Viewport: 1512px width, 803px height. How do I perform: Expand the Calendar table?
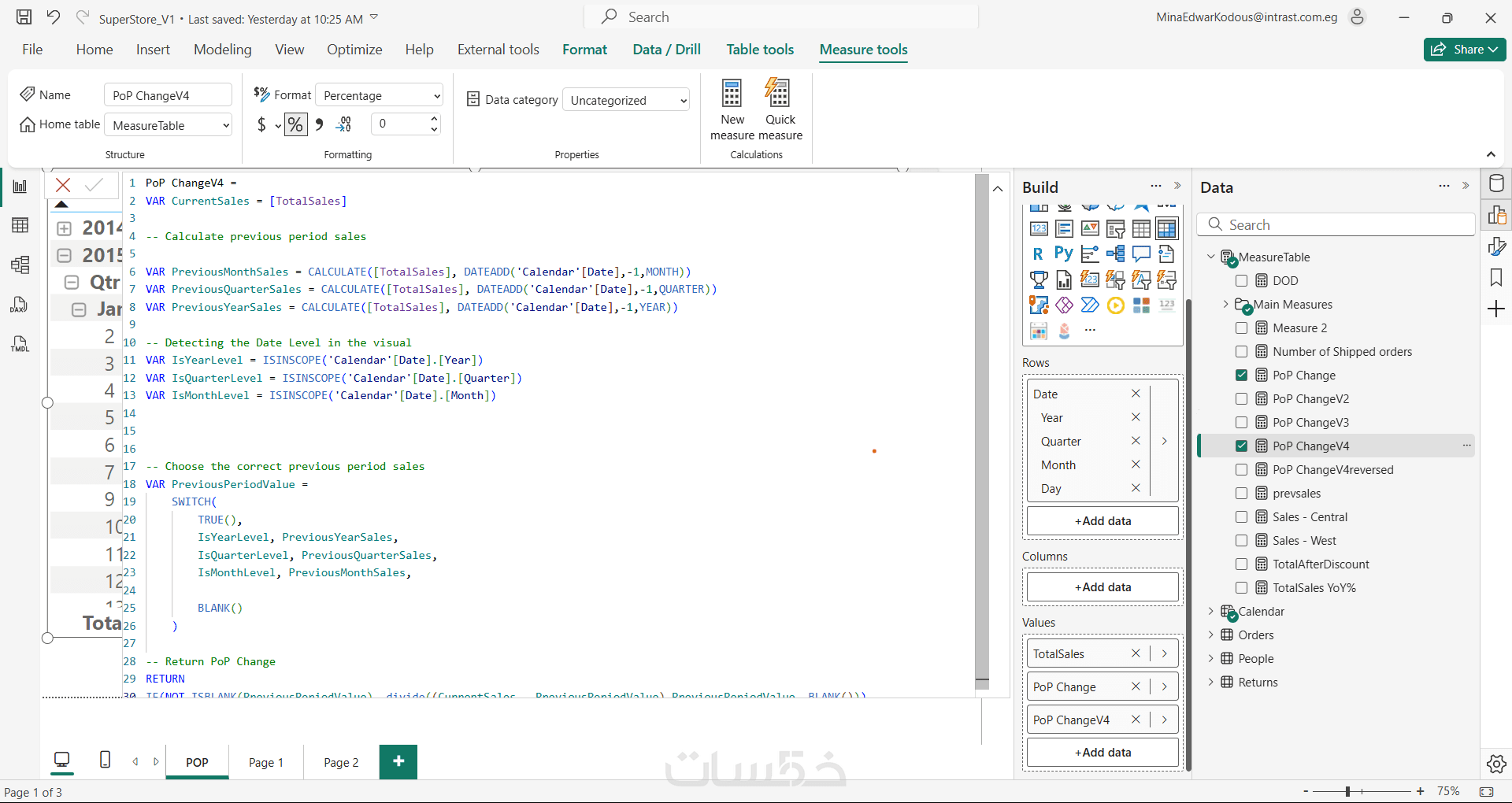point(1211,612)
